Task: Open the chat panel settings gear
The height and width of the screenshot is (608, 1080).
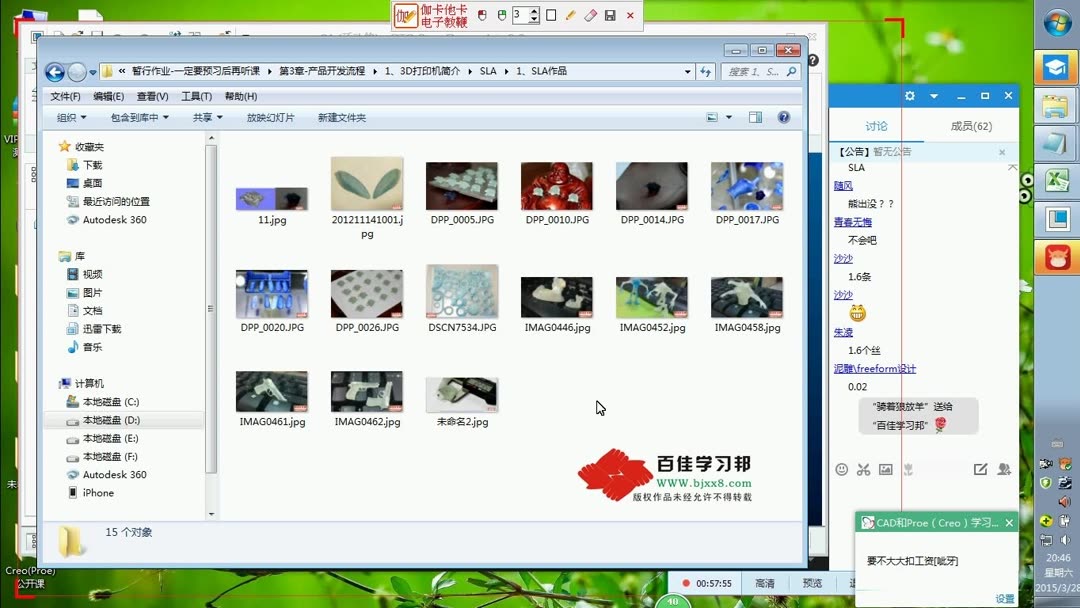Action: pos(910,94)
